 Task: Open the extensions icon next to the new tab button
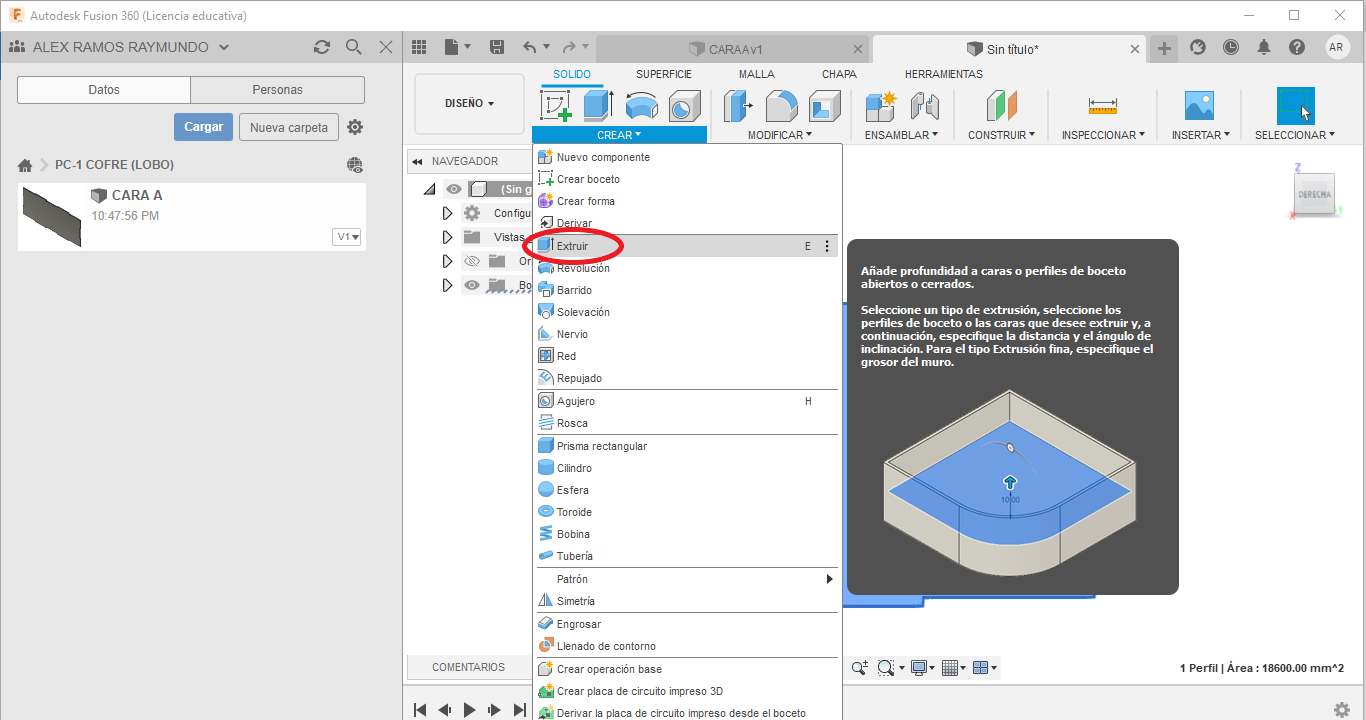pos(1198,47)
